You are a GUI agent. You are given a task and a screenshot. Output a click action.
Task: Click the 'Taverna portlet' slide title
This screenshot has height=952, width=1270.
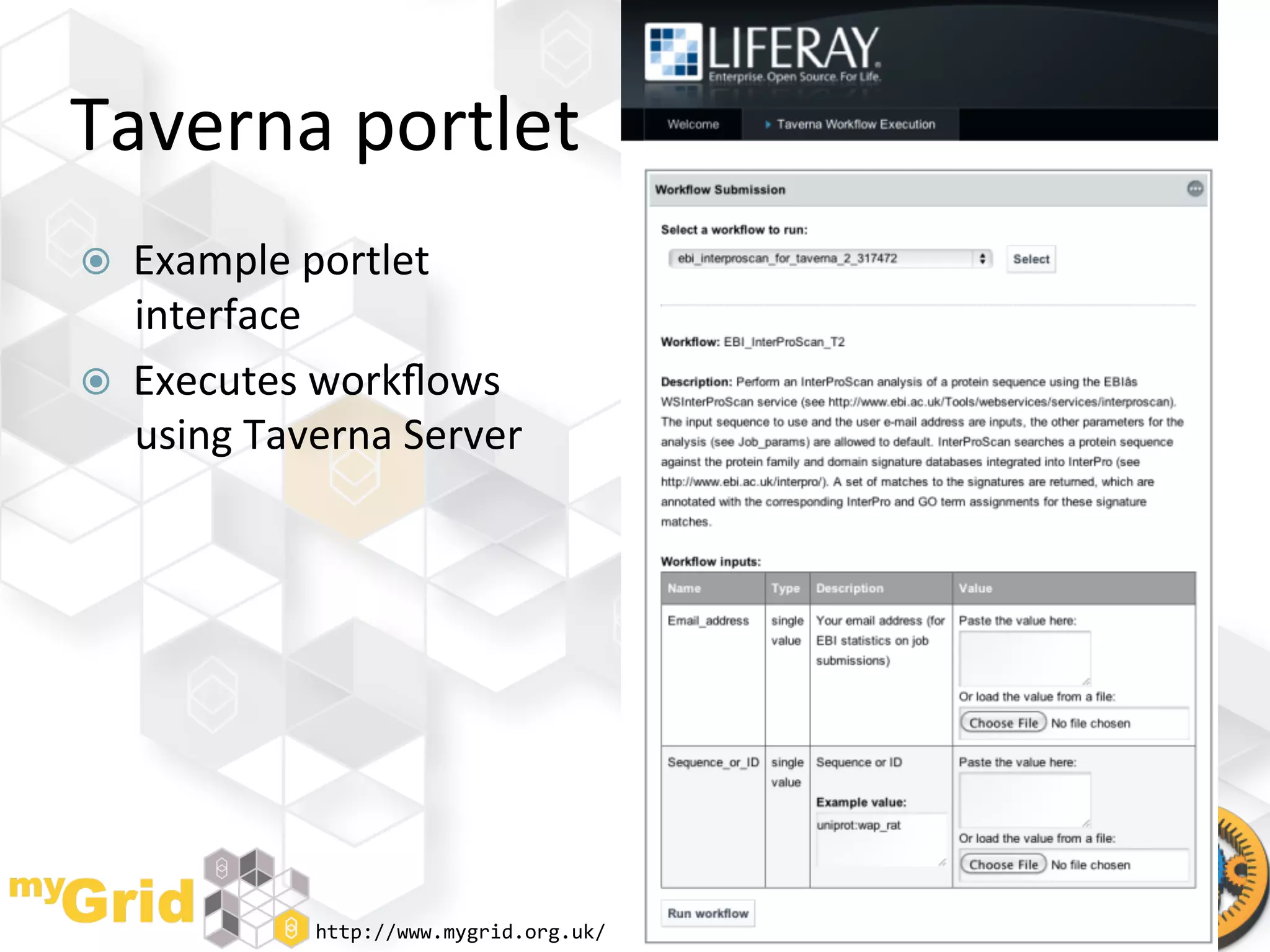[x=324, y=126]
